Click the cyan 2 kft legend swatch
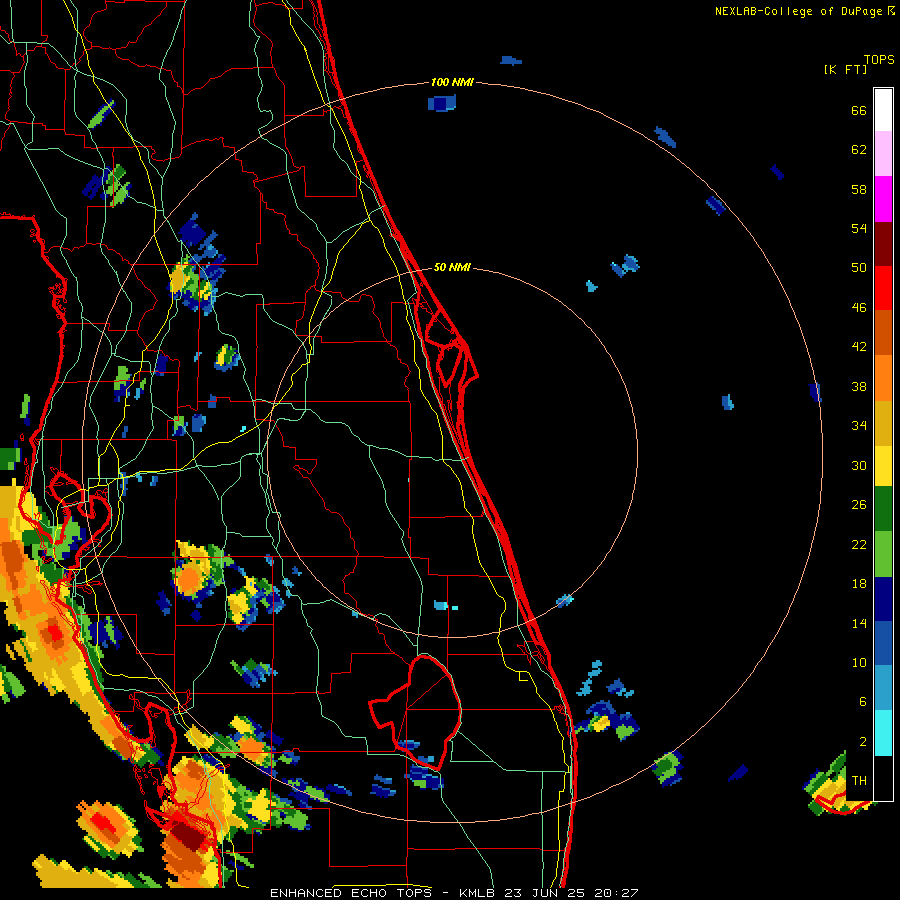 click(883, 733)
